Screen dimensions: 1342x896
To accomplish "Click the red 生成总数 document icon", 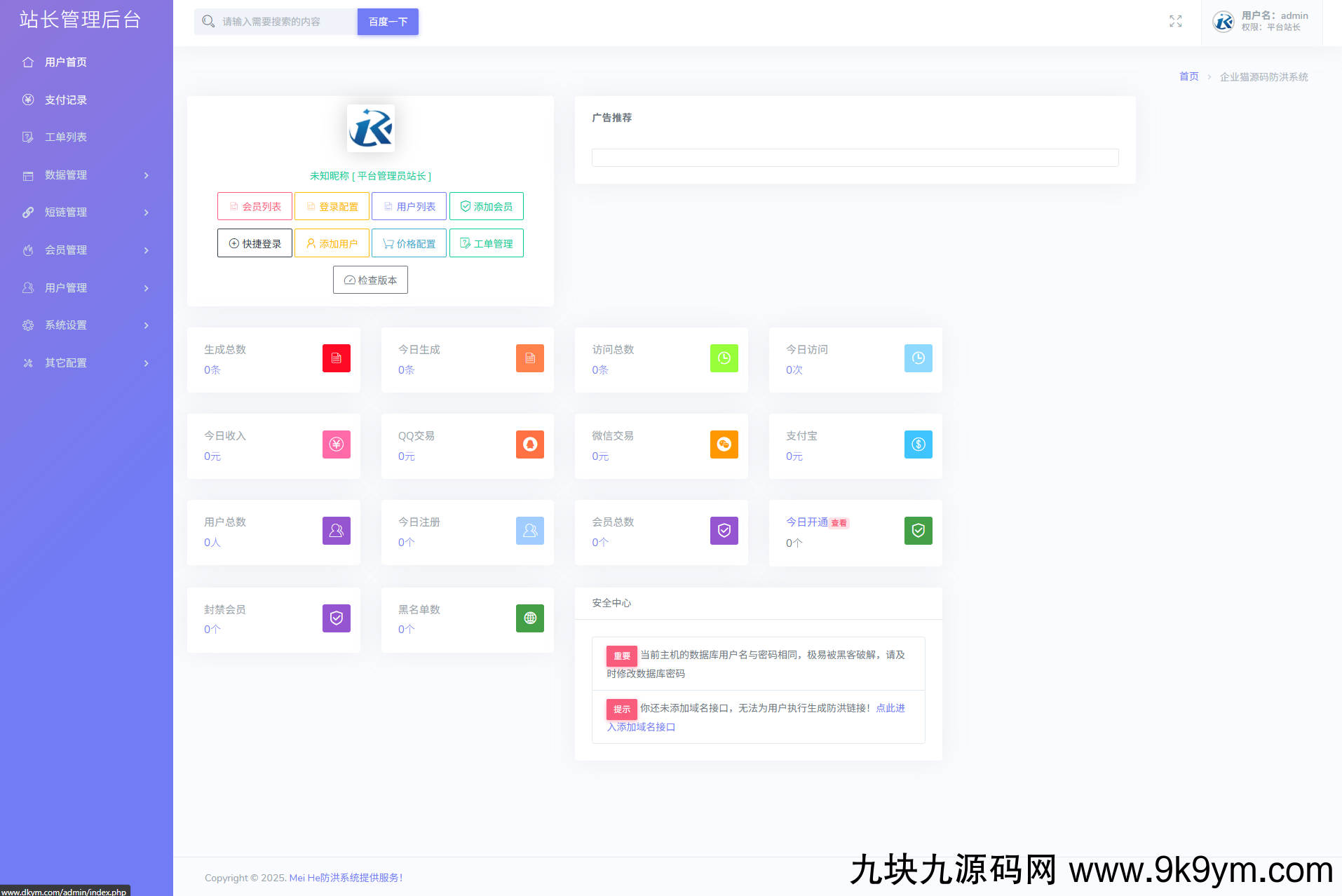I will pyautogui.click(x=337, y=358).
